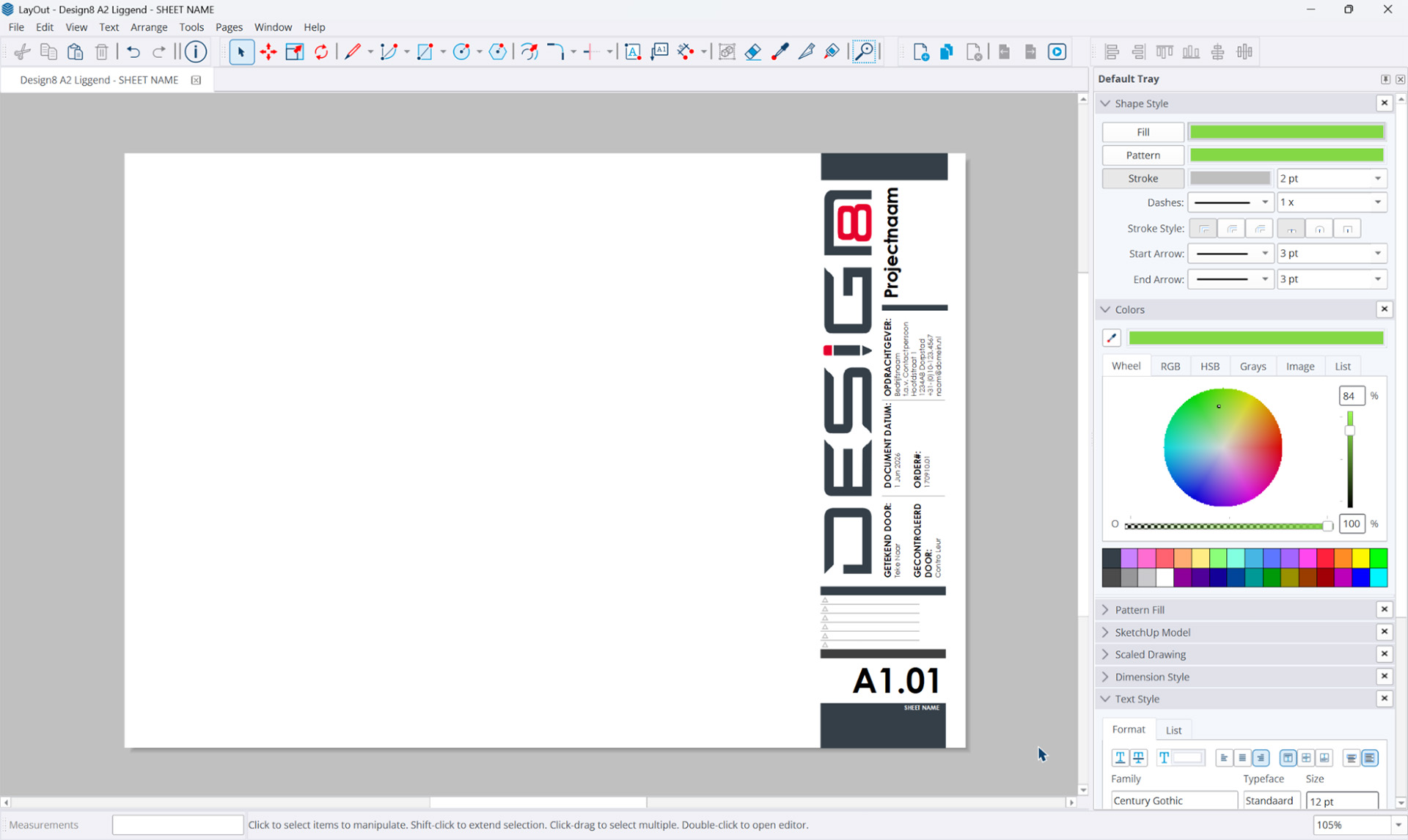Click the Measurements input box
The image size is (1408, 840).
177,825
